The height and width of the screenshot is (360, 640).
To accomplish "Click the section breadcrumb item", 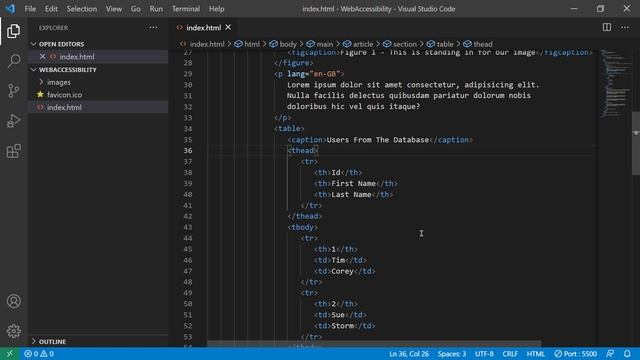I will pos(400,44).
